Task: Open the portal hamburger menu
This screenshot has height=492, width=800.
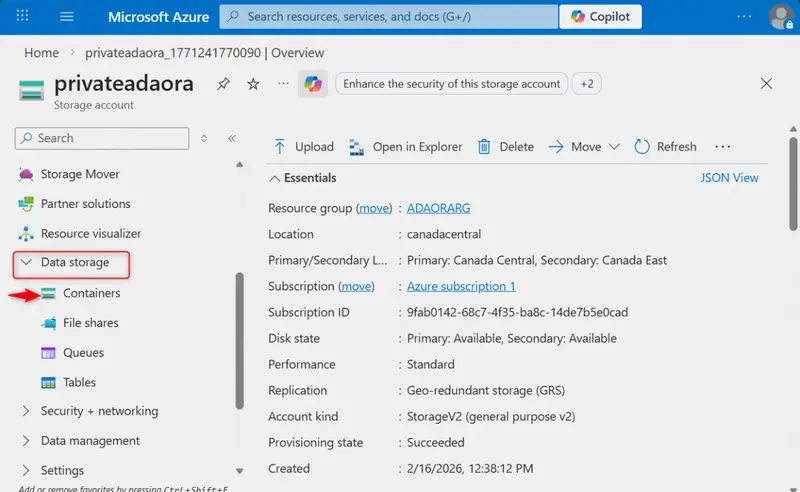Action: coord(67,16)
